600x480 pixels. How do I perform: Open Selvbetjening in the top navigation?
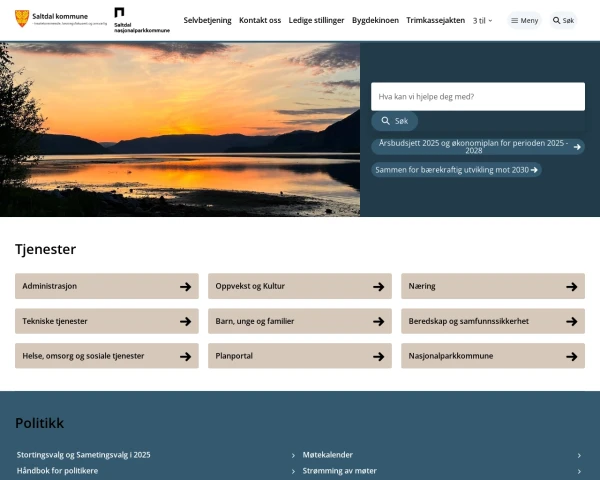click(207, 20)
